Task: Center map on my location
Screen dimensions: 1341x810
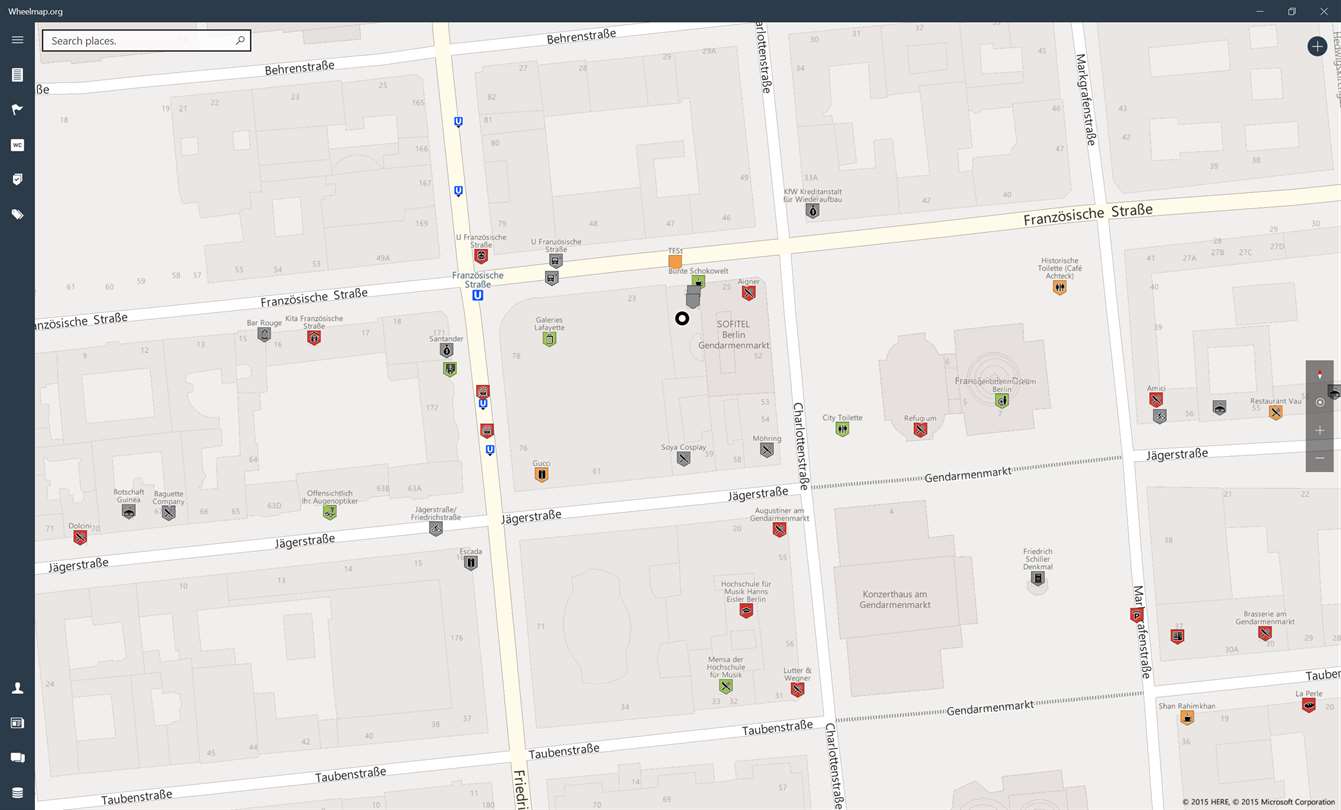Action: coord(1320,402)
